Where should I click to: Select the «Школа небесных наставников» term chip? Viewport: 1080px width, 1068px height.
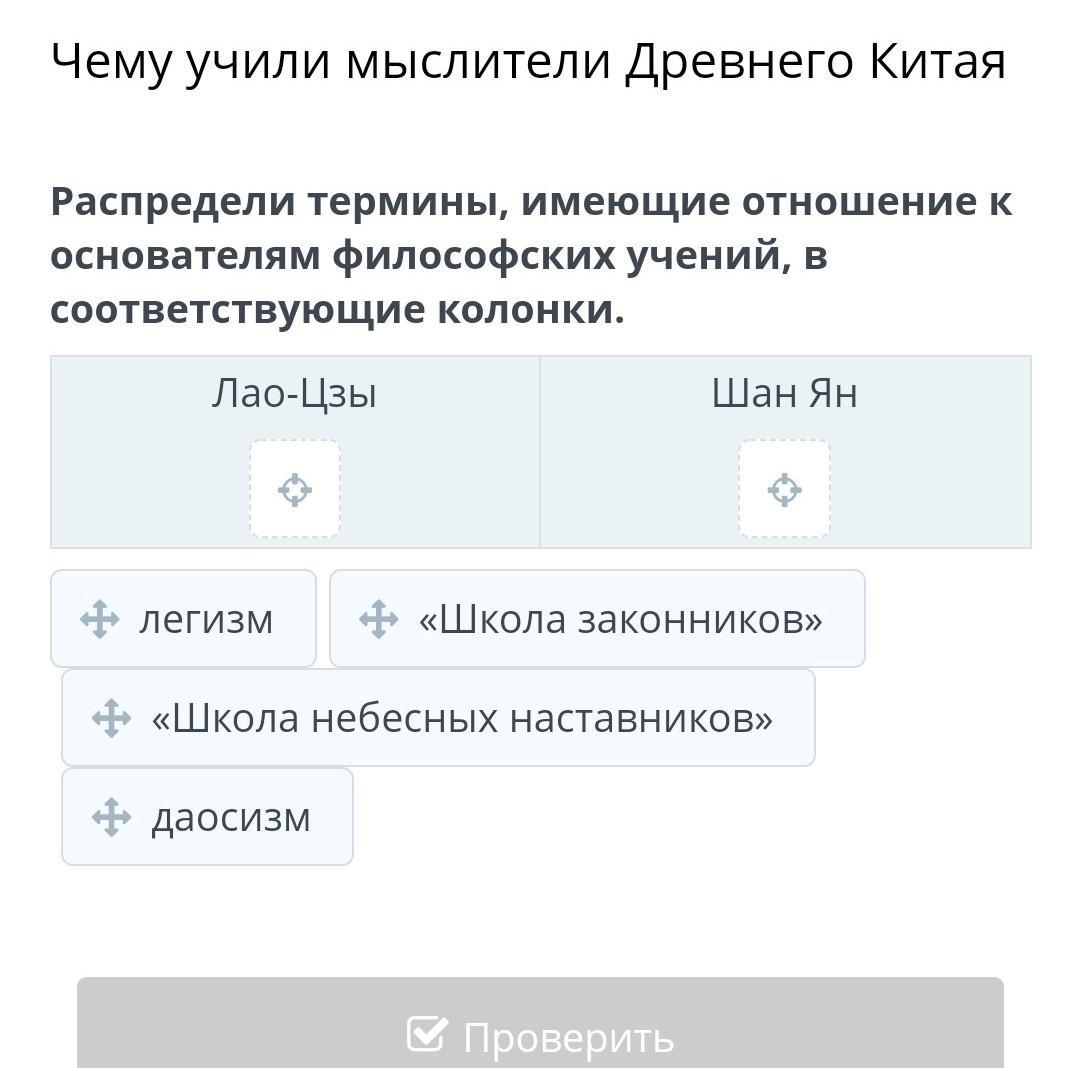coord(439,718)
